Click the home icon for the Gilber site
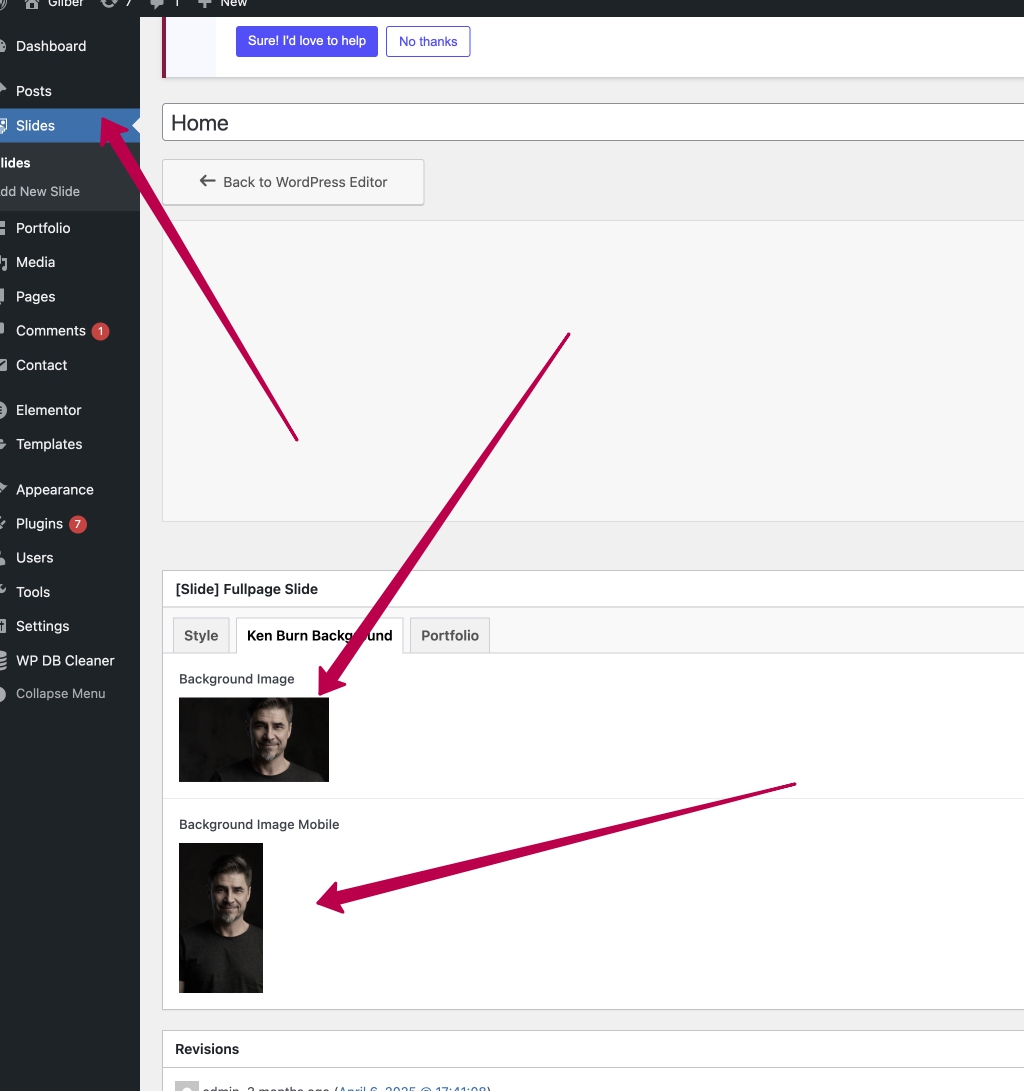Screen dimensions: 1024x1091 click(x=32, y=4)
